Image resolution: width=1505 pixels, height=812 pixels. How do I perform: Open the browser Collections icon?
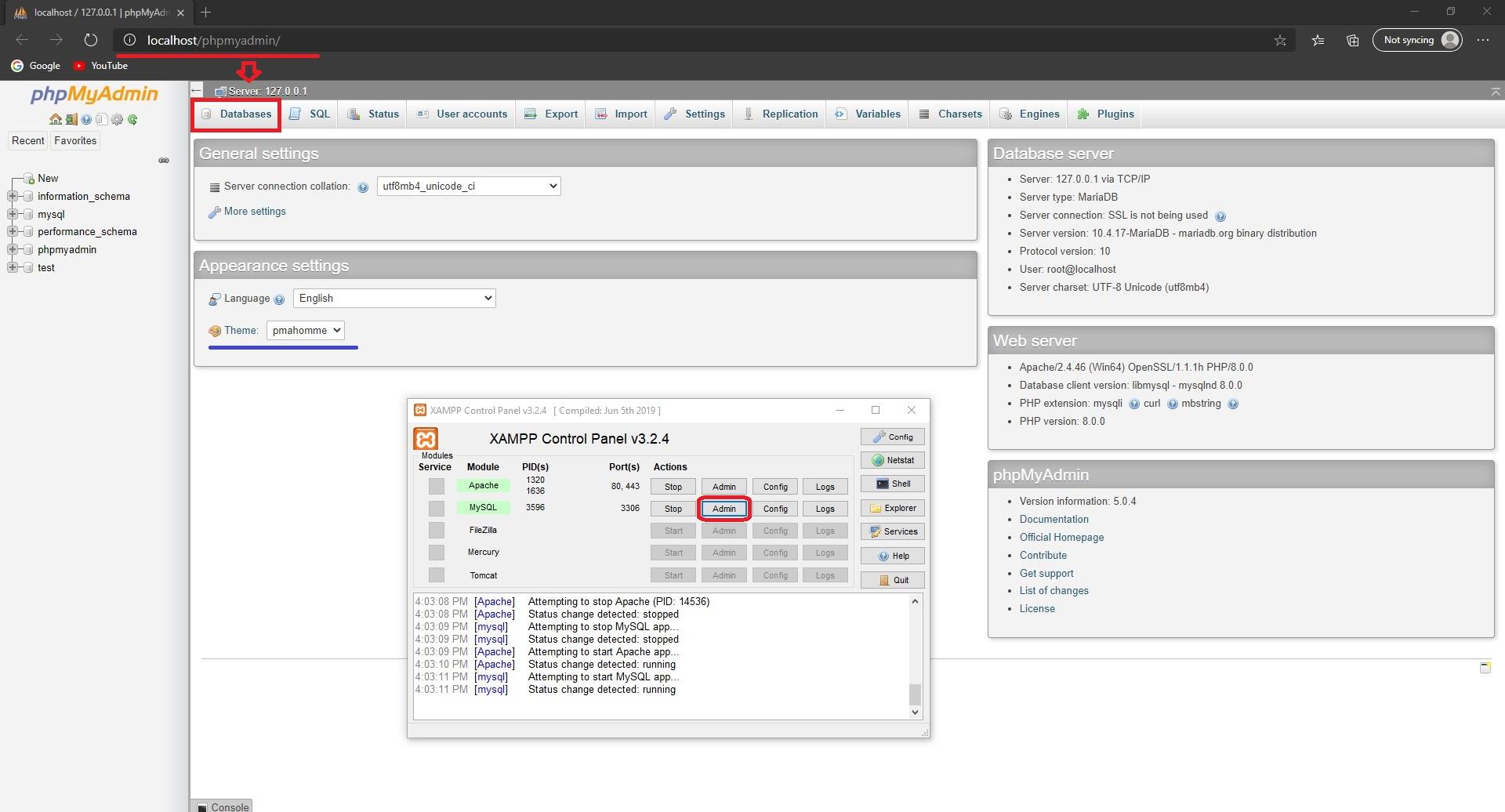(1353, 40)
